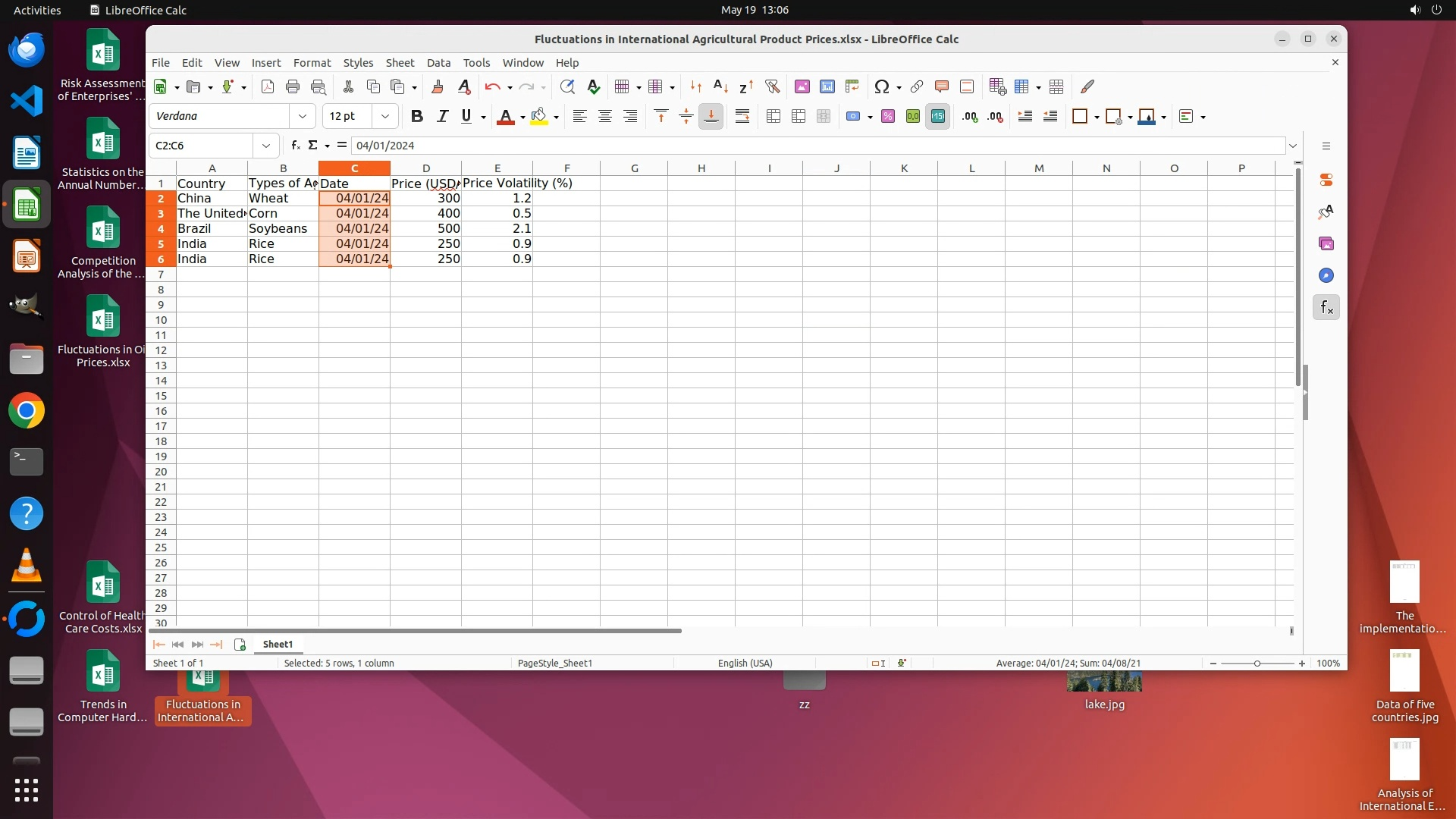Click the Insert Chart icon
Viewport: 1456px width, 819px height.
click(x=827, y=86)
